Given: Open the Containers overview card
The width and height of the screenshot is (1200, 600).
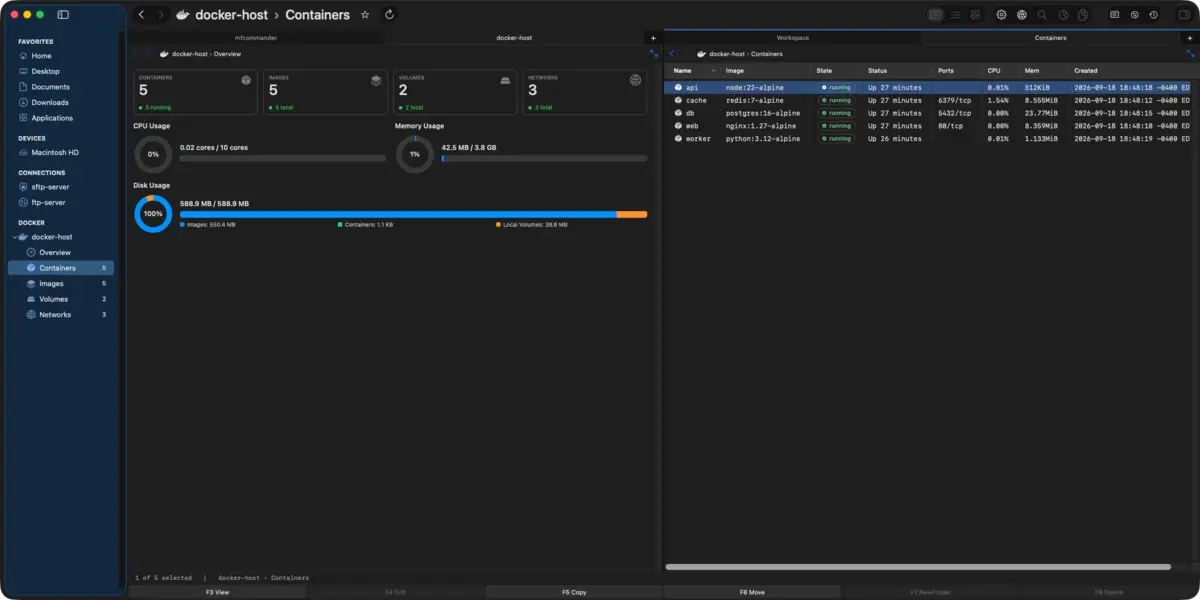Looking at the screenshot, I should pyautogui.click(x=195, y=92).
